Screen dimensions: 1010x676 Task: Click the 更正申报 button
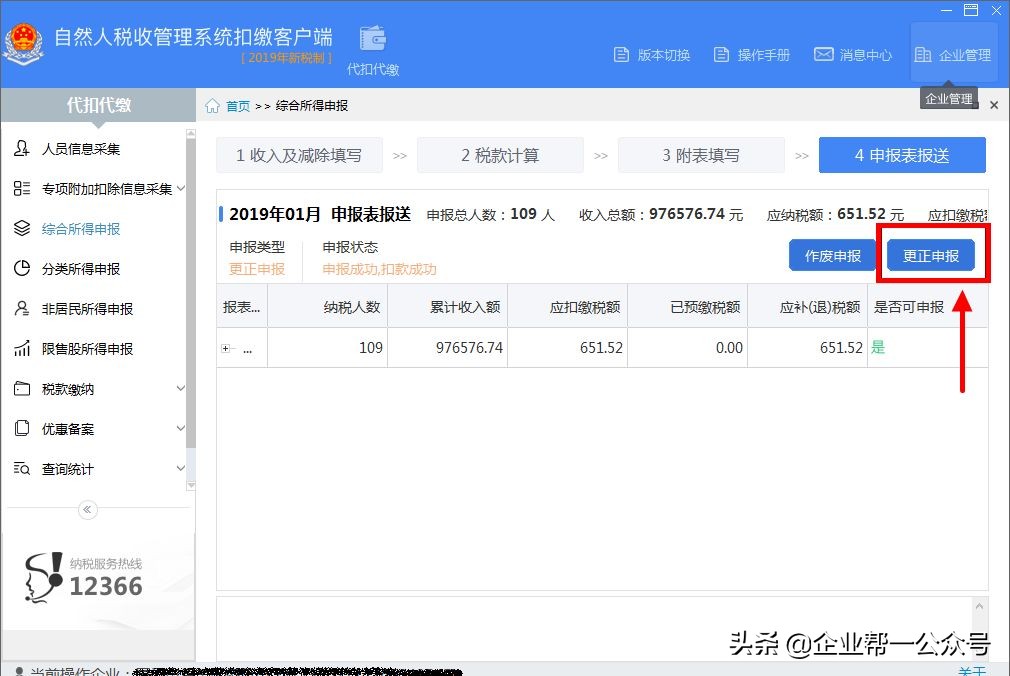(932, 255)
